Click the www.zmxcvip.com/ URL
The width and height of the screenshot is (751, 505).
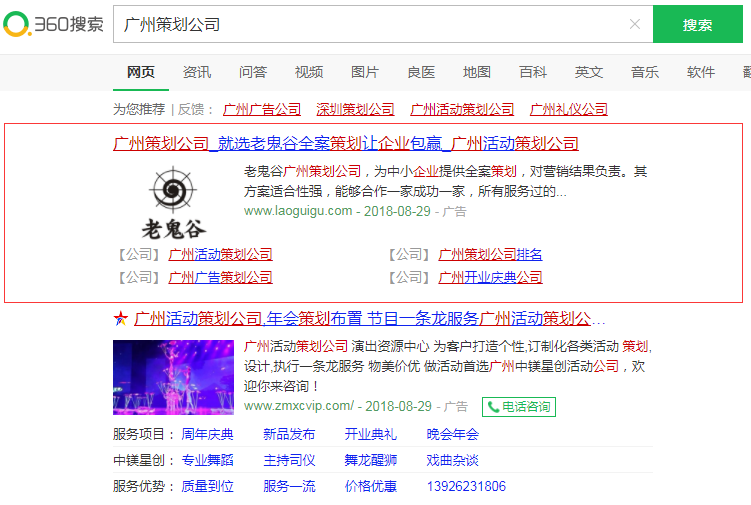tap(299, 406)
